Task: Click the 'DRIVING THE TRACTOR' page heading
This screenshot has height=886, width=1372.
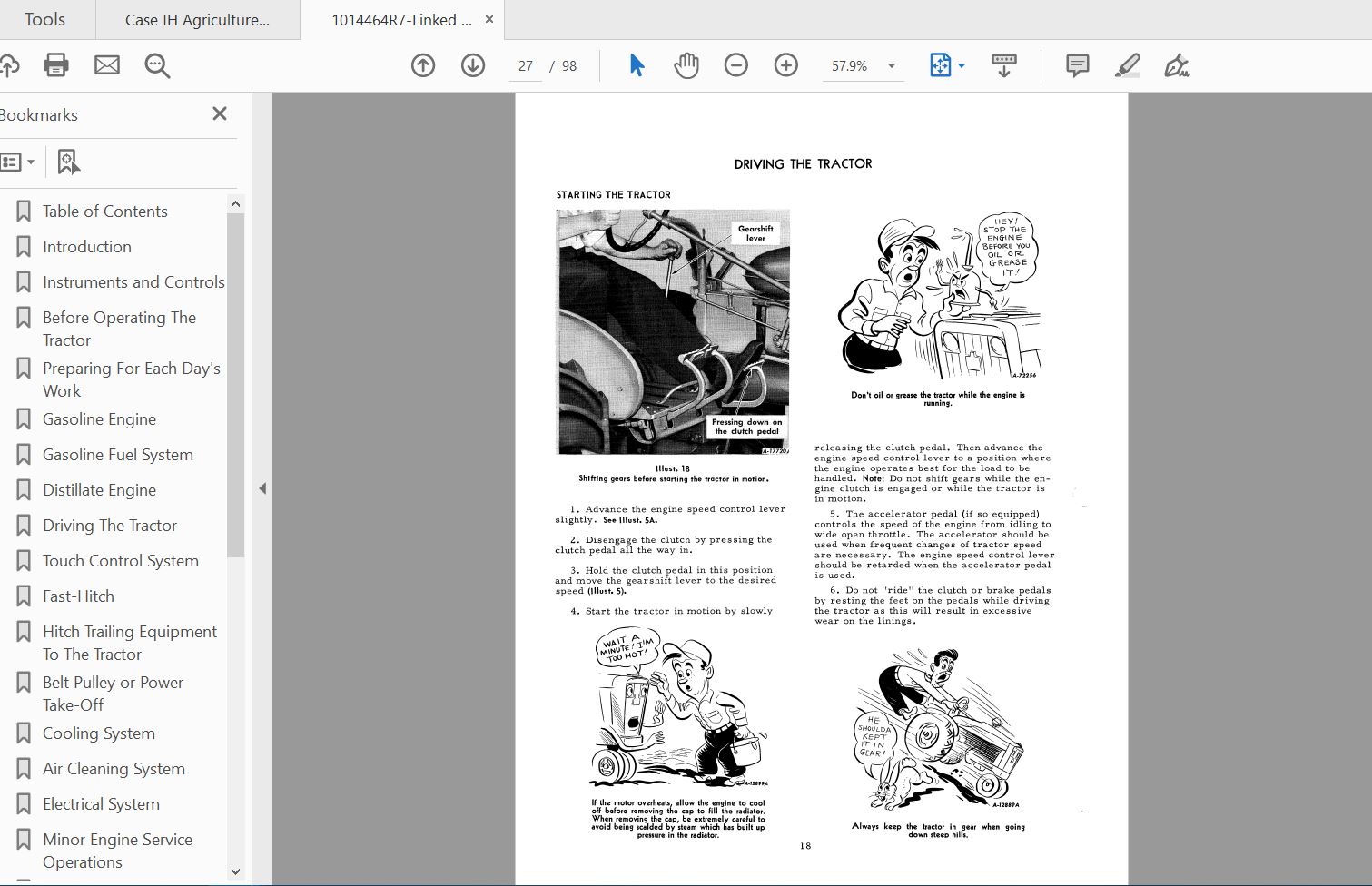Action: pos(803,164)
